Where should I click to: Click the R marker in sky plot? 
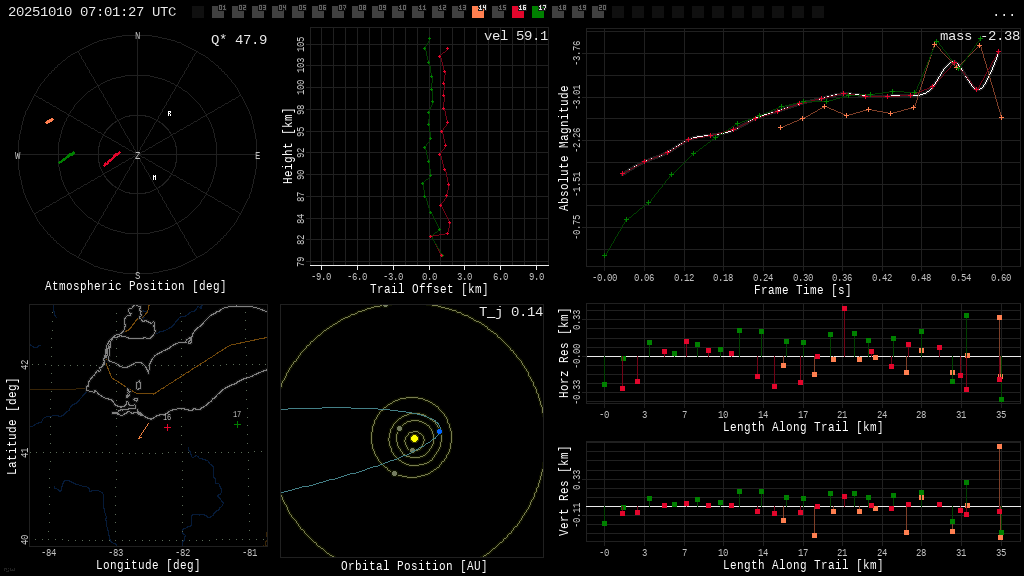click(169, 114)
